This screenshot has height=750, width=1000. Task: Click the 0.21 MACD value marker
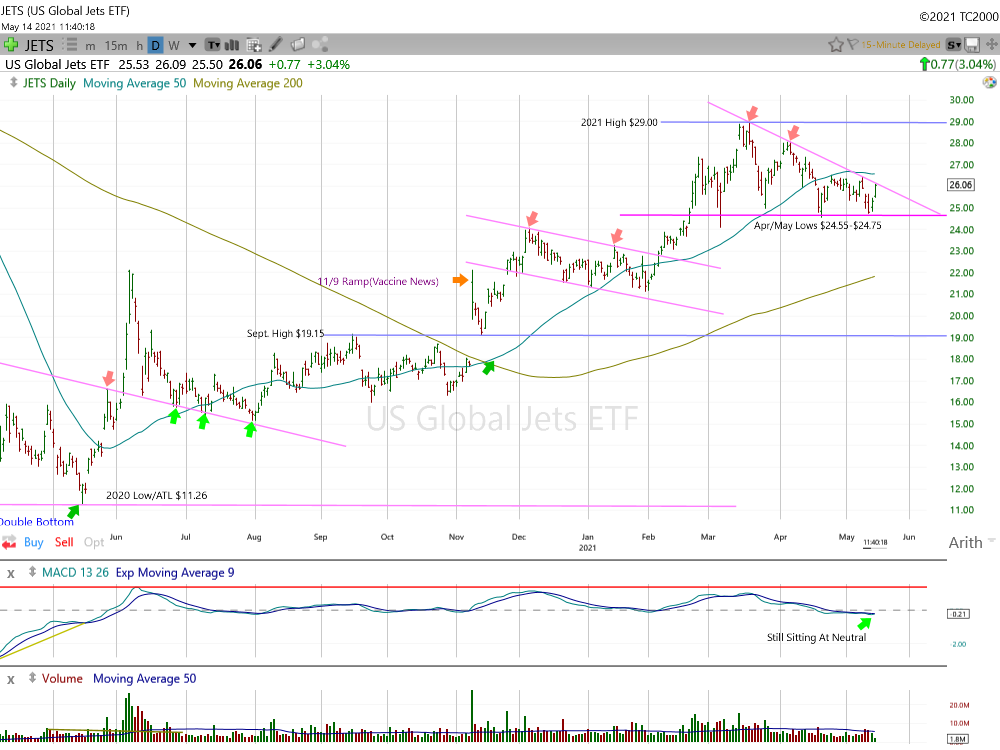959,614
